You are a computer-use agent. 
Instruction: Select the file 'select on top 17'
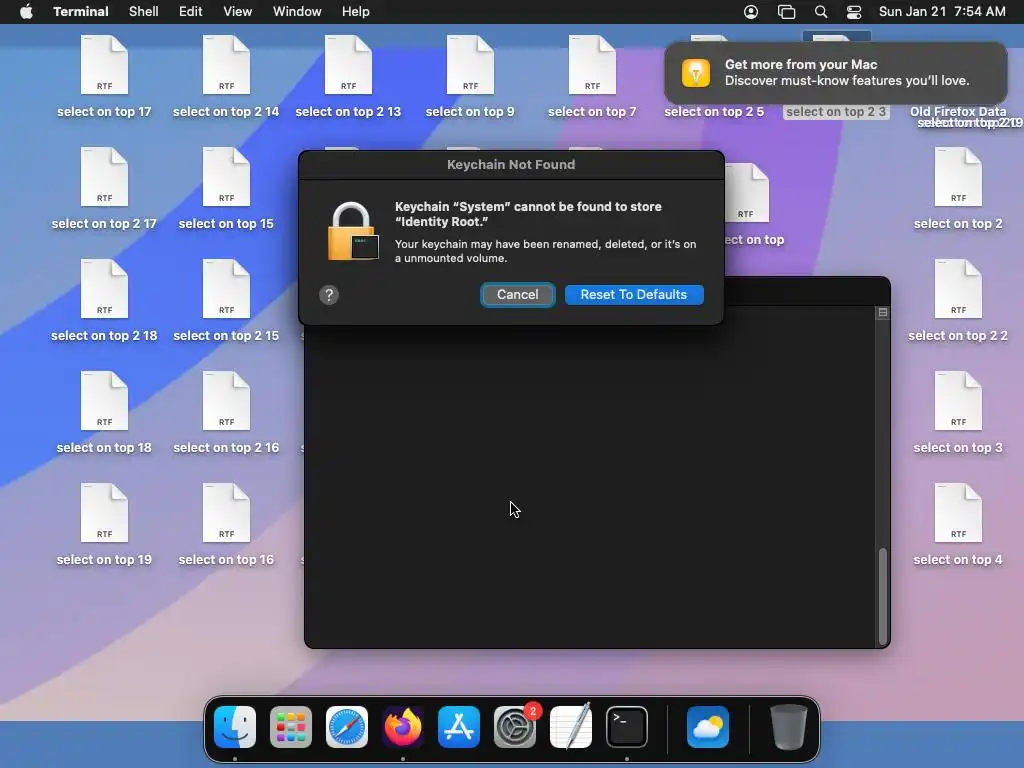coord(104,65)
